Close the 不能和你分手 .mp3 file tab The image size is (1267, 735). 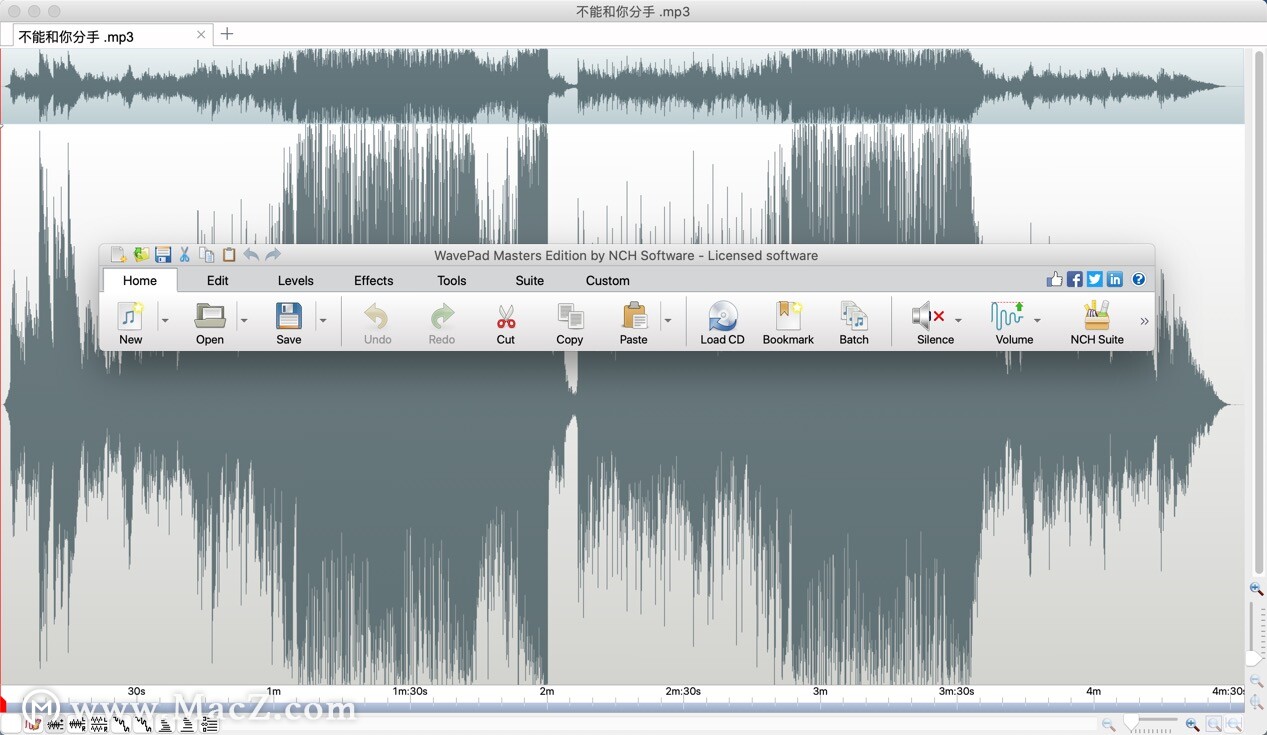[201, 34]
